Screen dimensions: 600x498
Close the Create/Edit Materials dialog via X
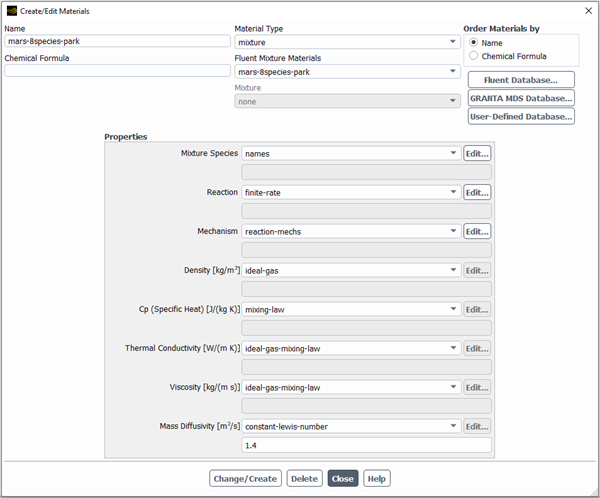[x=589, y=11]
